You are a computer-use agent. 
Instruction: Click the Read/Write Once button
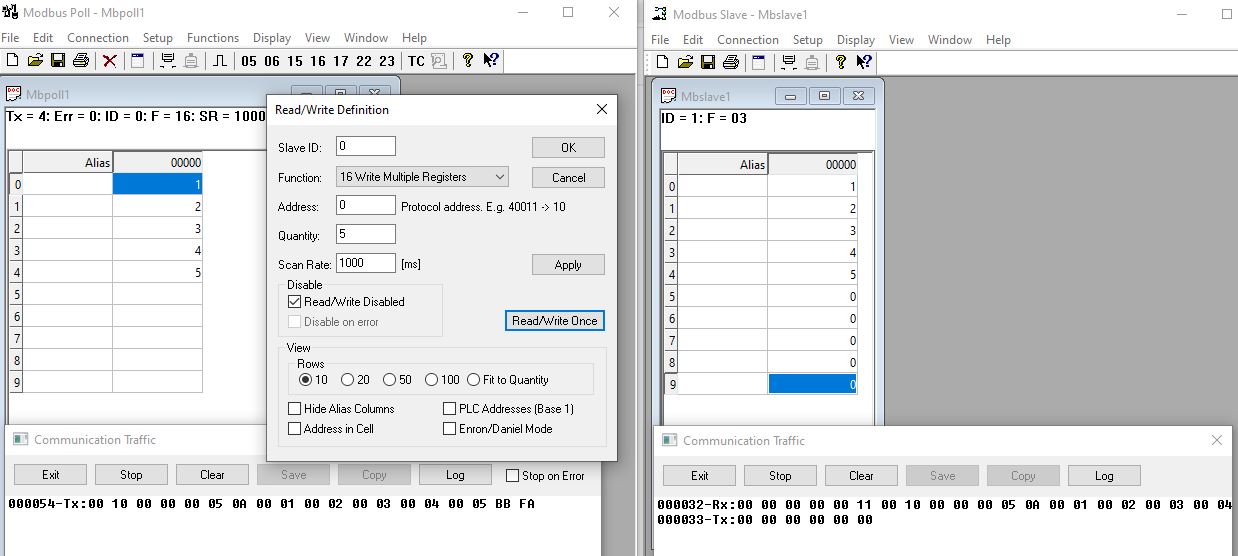click(x=555, y=321)
